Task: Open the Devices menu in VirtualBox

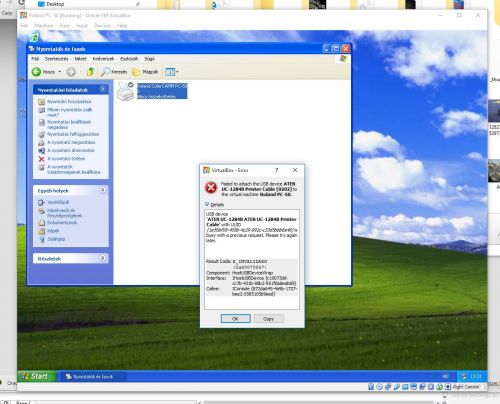Action: pyautogui.click(x=102, y=26)
